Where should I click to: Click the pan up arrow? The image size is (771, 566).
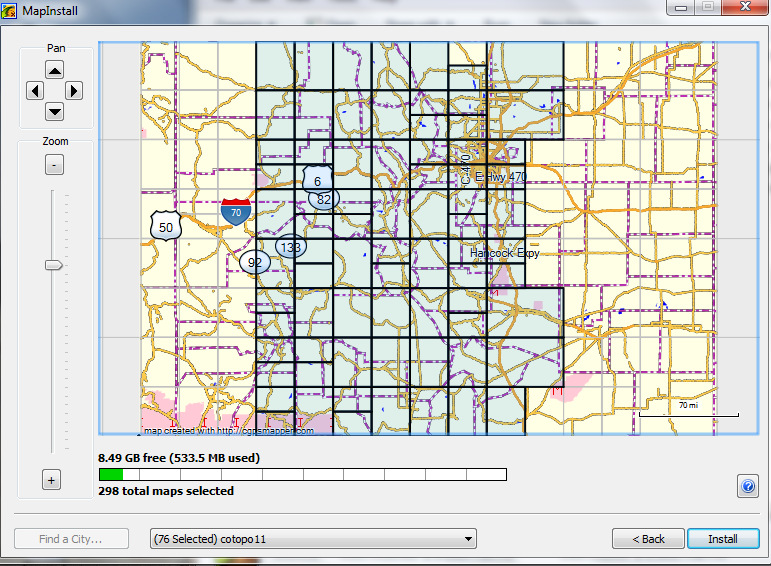coord(55,69)
